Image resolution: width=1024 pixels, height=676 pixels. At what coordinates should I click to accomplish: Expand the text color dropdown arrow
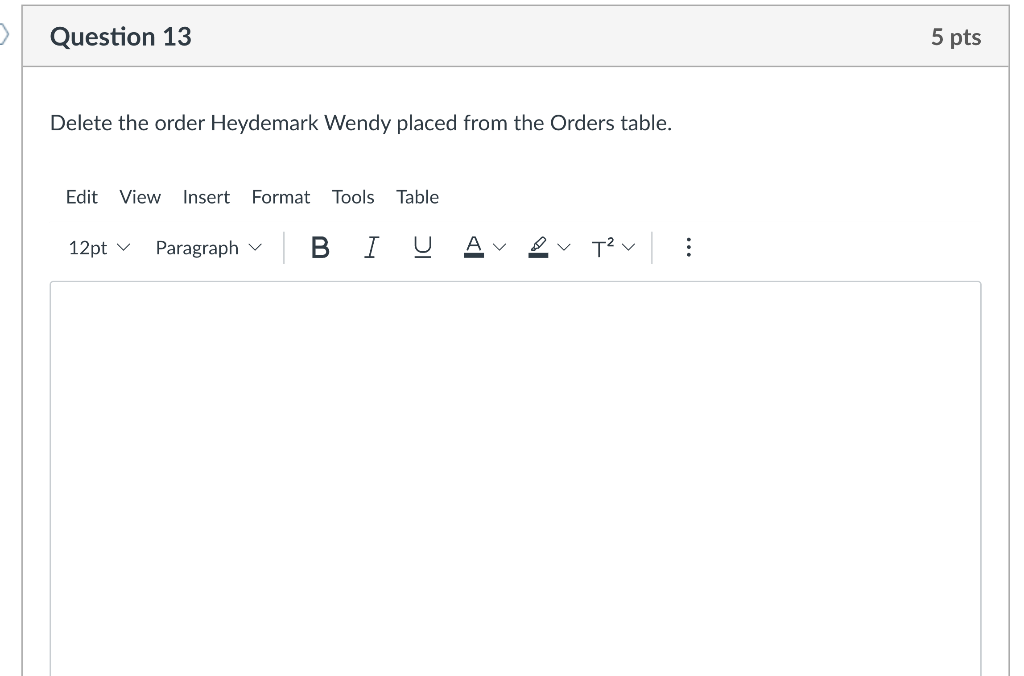coord(499,247)
